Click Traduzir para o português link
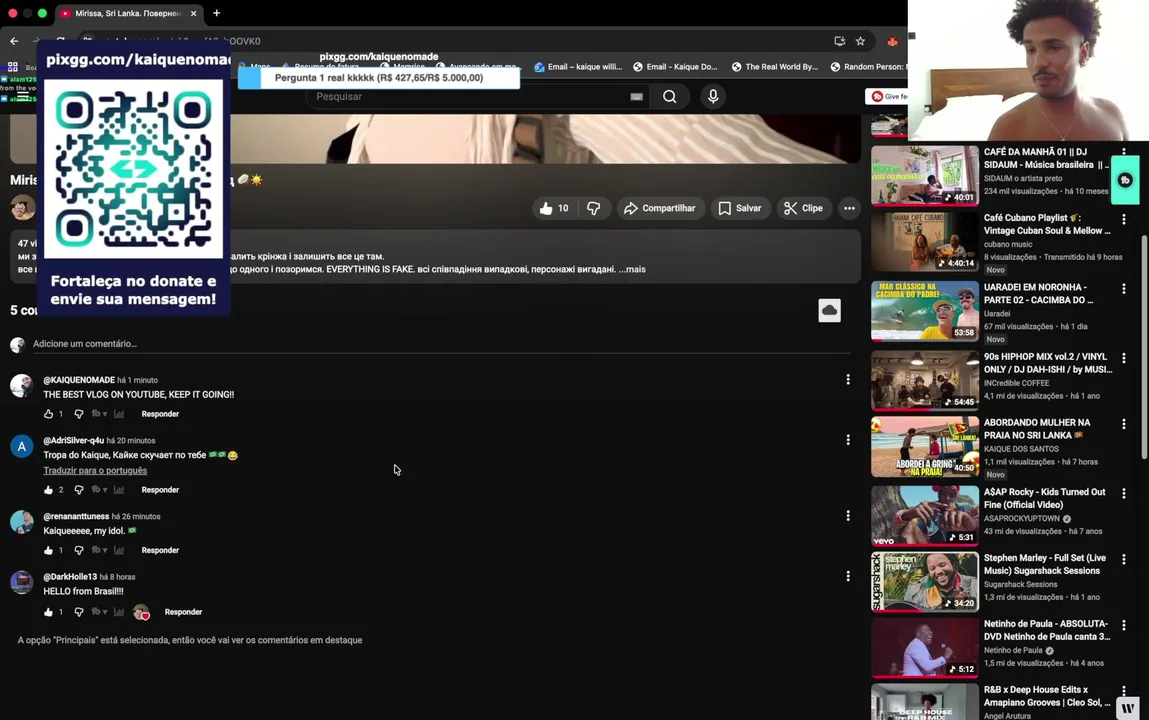The width and height of the screenshot is (1149, 720). click(95, 470)
